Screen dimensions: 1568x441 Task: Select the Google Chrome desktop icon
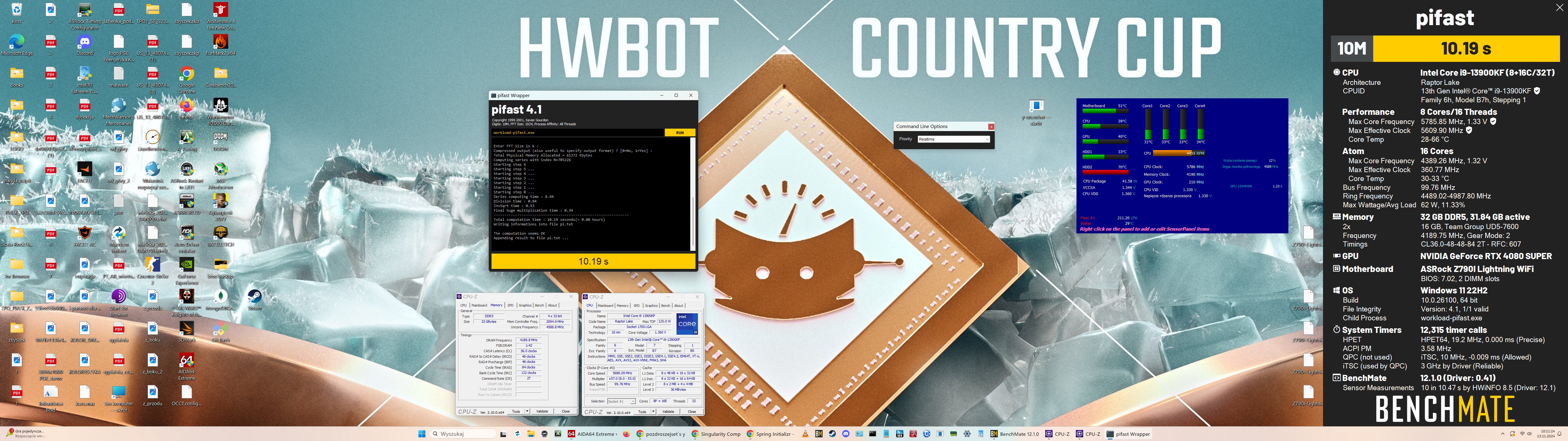point(187,80)
